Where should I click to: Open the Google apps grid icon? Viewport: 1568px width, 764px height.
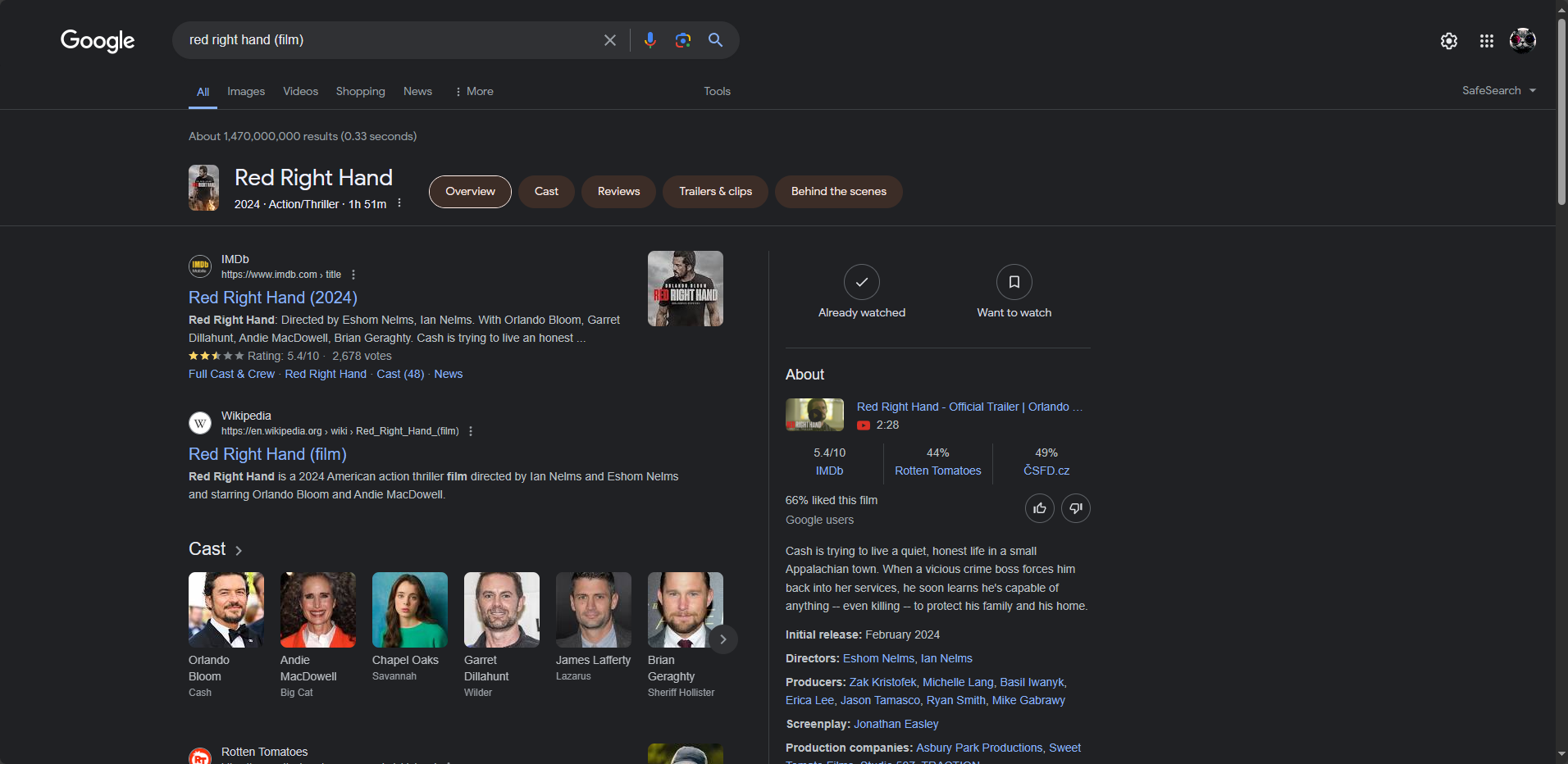[1487, 41]
